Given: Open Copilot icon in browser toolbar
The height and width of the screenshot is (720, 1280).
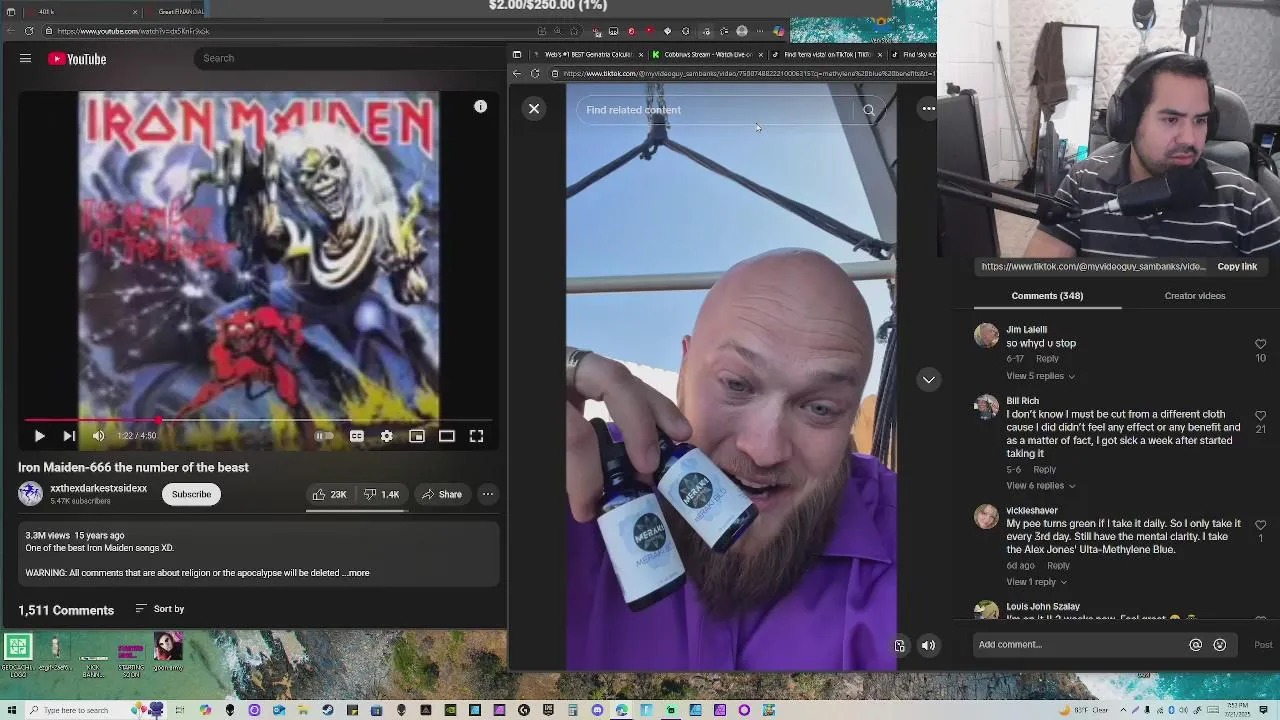Looking at the screenshot, I should 778,31.
